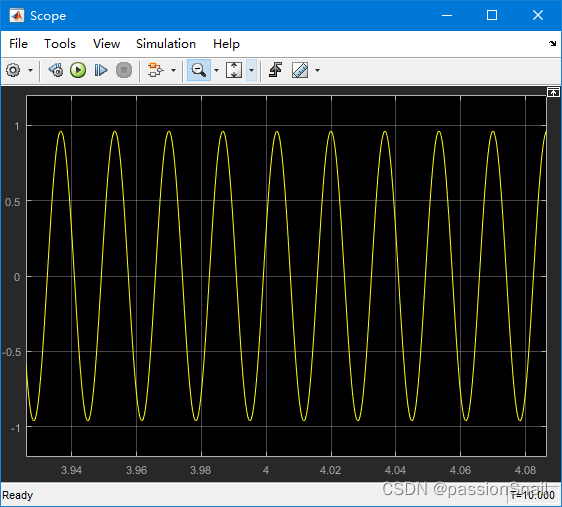Run the simulation with green play button
Viewport: 562px width, 507px height.
[78, 70]
